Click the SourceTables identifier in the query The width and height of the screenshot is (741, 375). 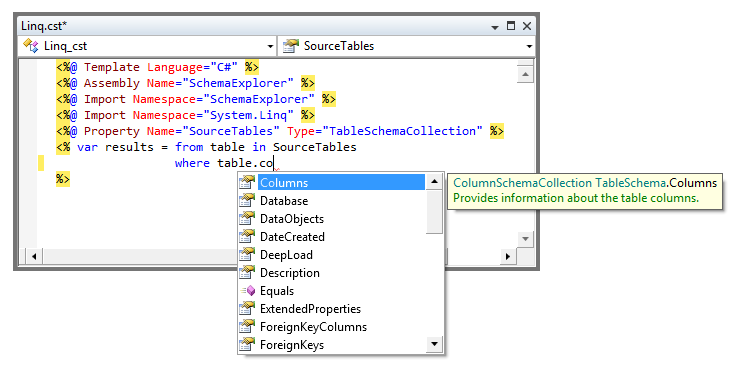[x=315, y=147]
